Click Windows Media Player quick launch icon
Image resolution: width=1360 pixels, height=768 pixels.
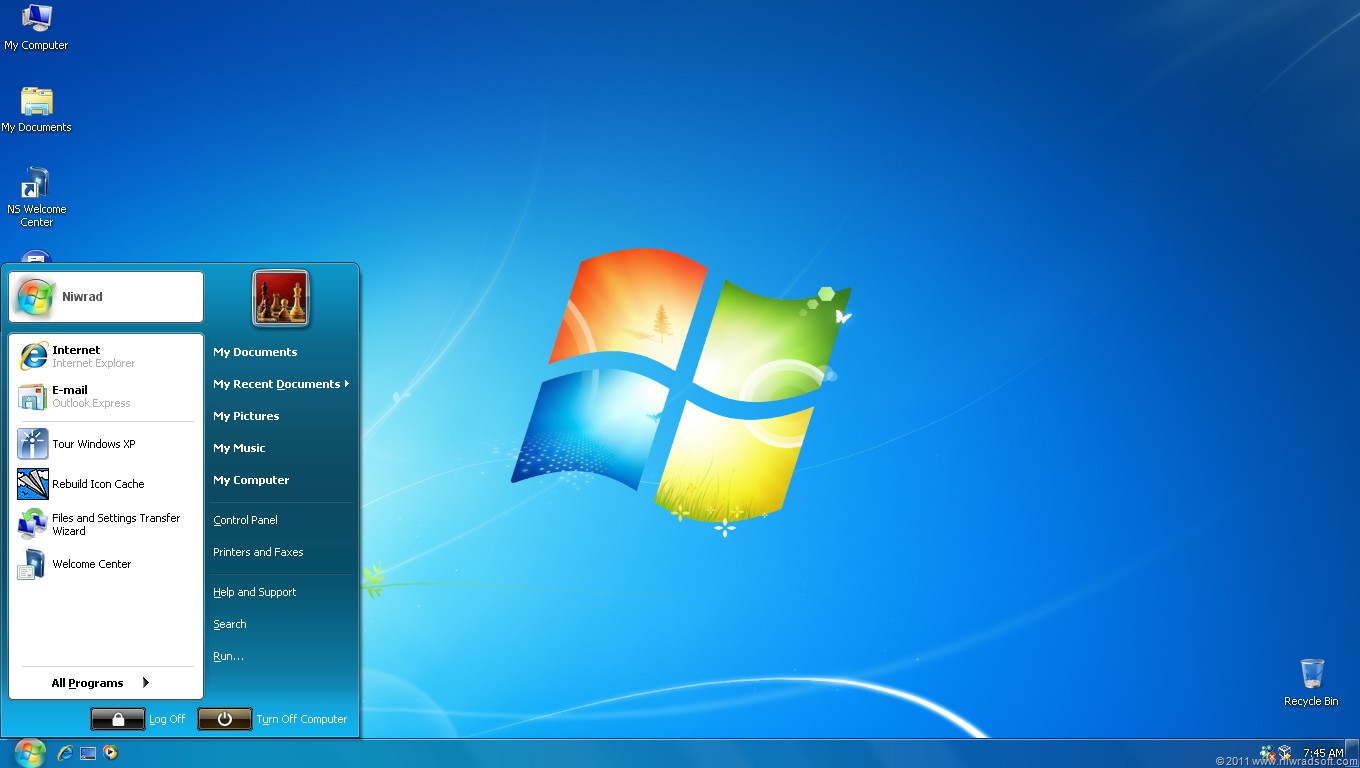pos(111,752)
